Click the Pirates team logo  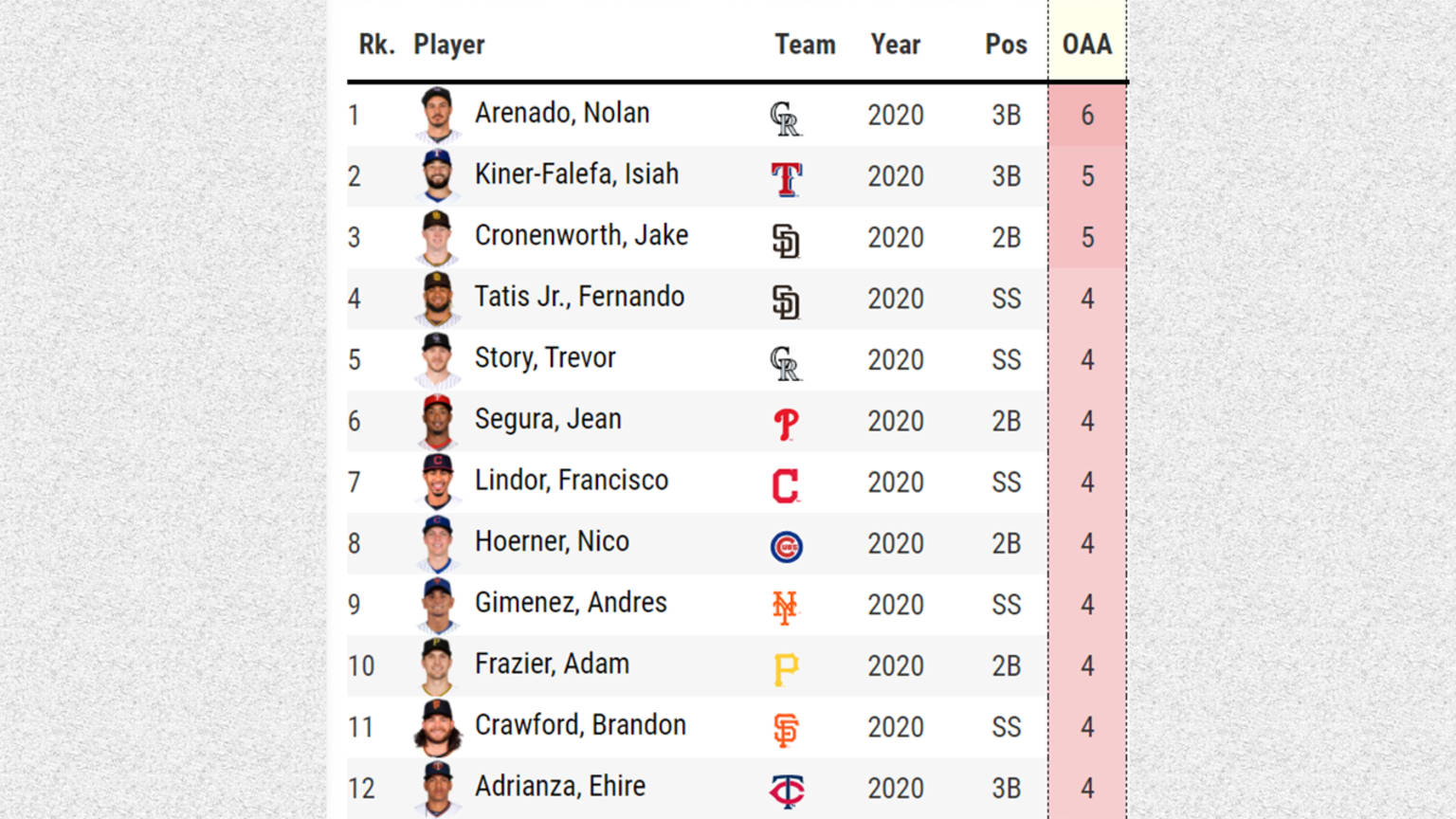click(x=786, y=669)
